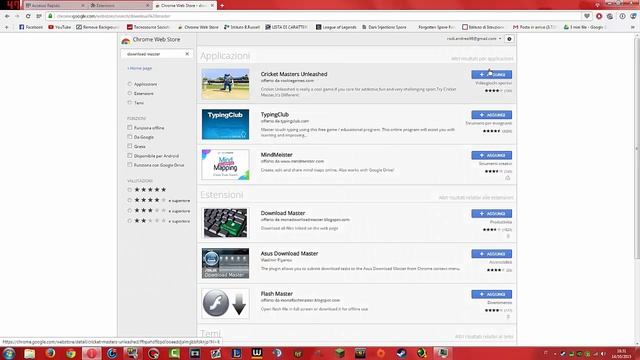Add the Asus Download Master extension
The image size is (640, 360).
[x=491, y=254]
